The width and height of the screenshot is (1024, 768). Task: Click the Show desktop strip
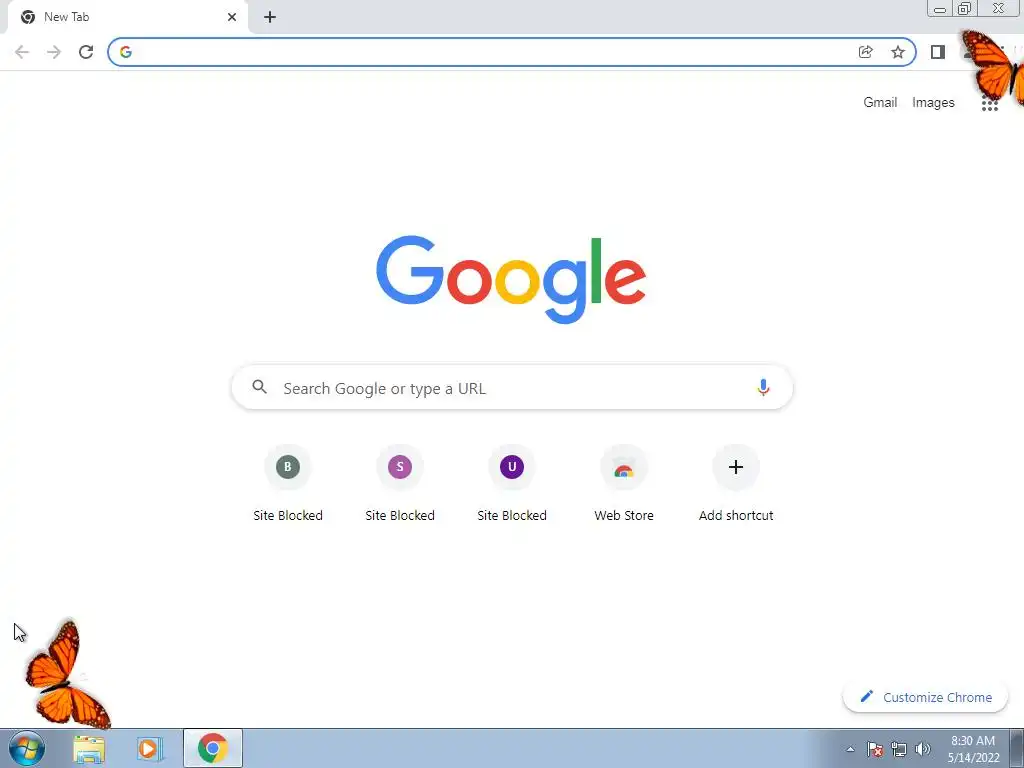(1017, 748)
